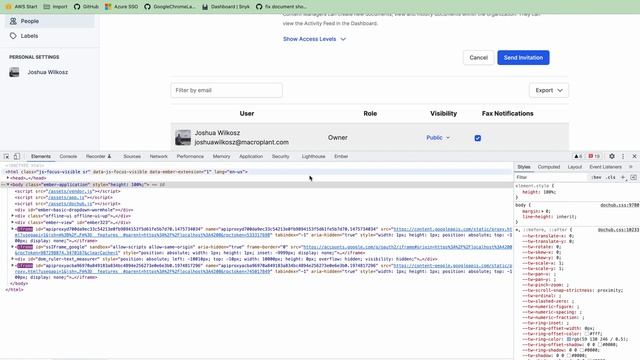Open DevTools more options menu
Image resolution: width=640 pixels, height=360 pixels.
pos(623,156)
